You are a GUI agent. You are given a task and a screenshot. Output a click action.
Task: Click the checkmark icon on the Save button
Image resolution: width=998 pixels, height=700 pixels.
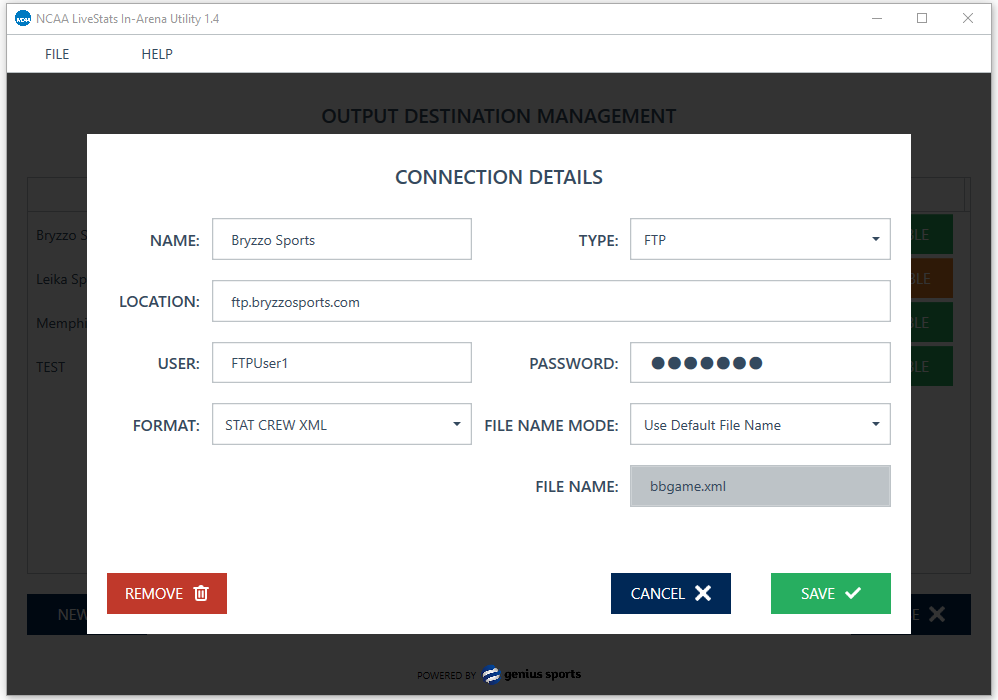pyautogui.click(x=853, y=593)
